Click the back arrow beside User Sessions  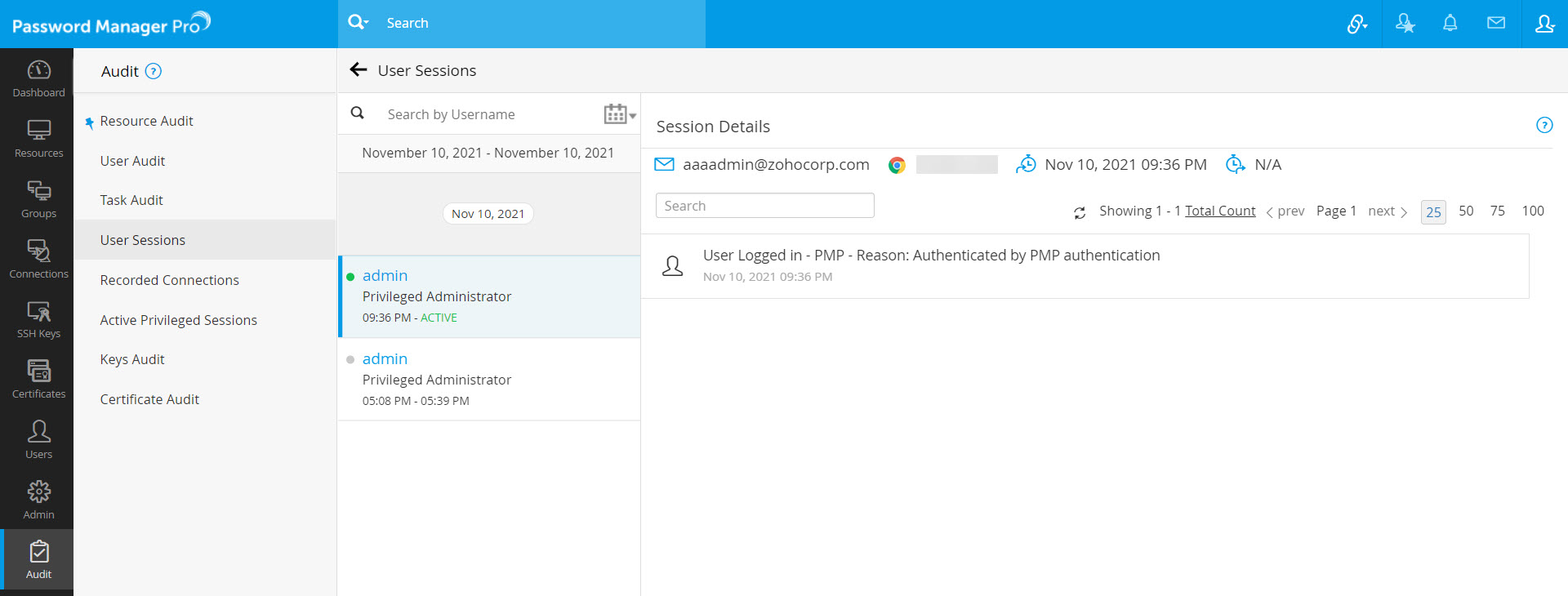pyautogui.click(x=358, y=70)
